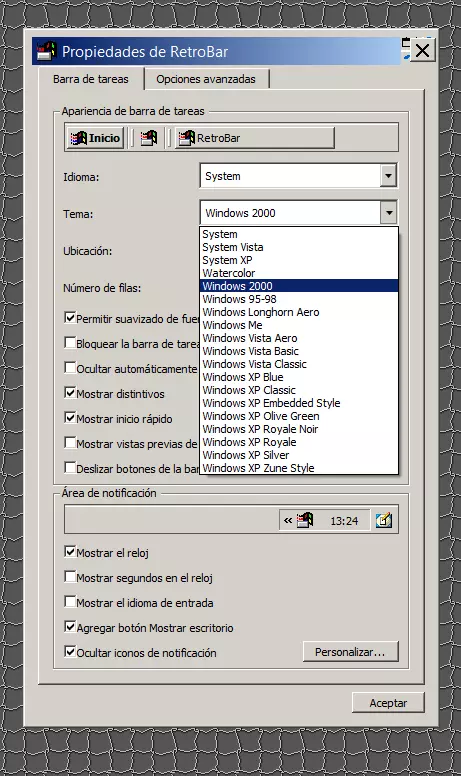Toggle Permitir suavizado de fuentes checkbox
This screenshot has width=461, height=776.
point(70,318)
